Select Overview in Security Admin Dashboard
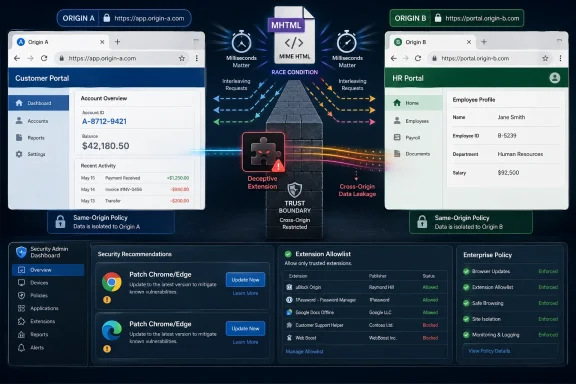Screen dimensions: 576x384 tap(48, 270)
